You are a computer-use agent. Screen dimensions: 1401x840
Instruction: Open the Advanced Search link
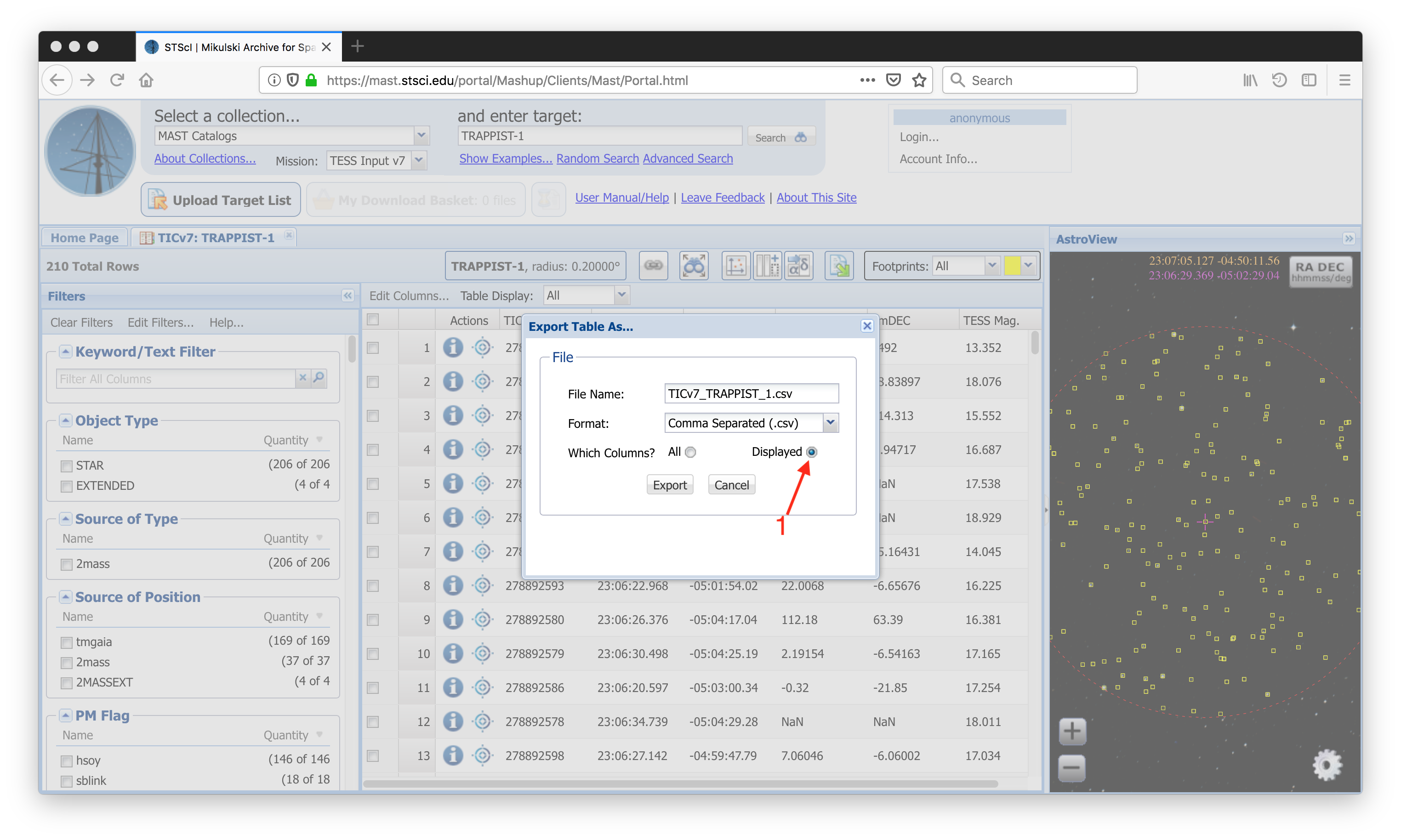click(x=688, y=159)
